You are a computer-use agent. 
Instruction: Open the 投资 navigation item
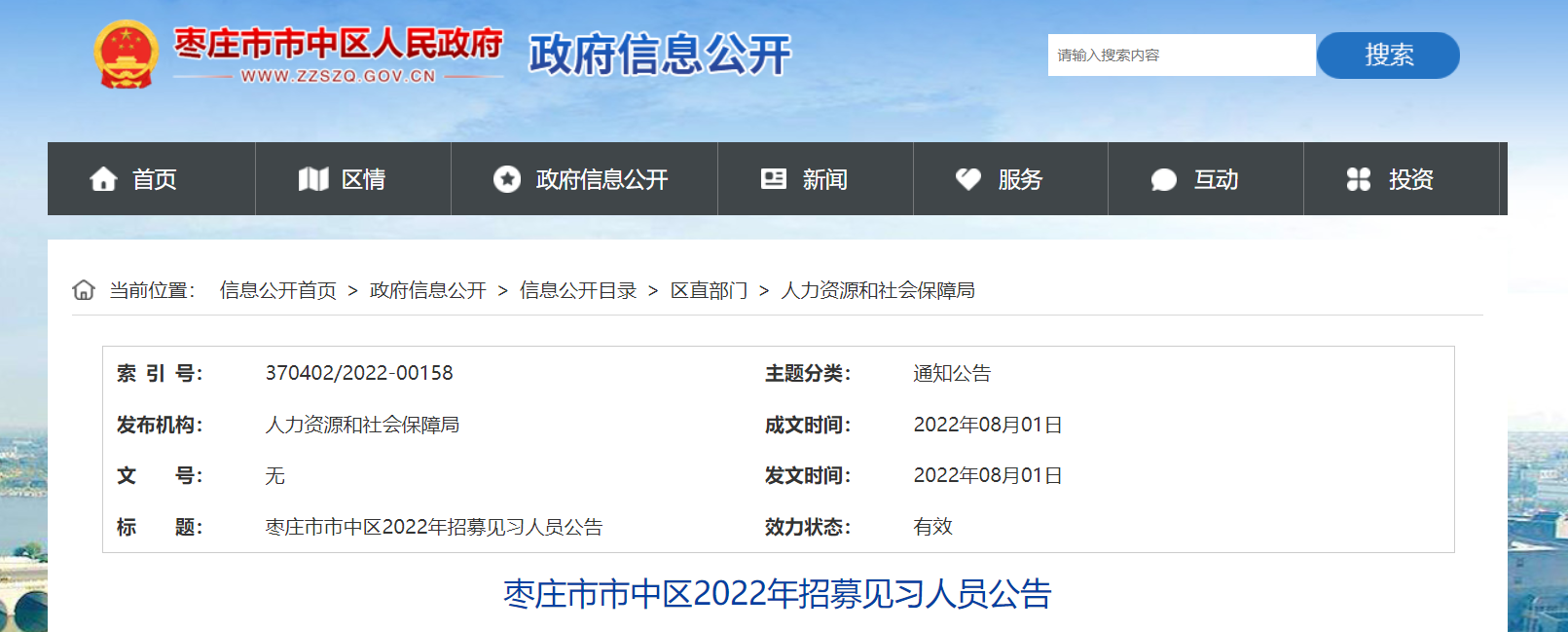[1402, 179]
